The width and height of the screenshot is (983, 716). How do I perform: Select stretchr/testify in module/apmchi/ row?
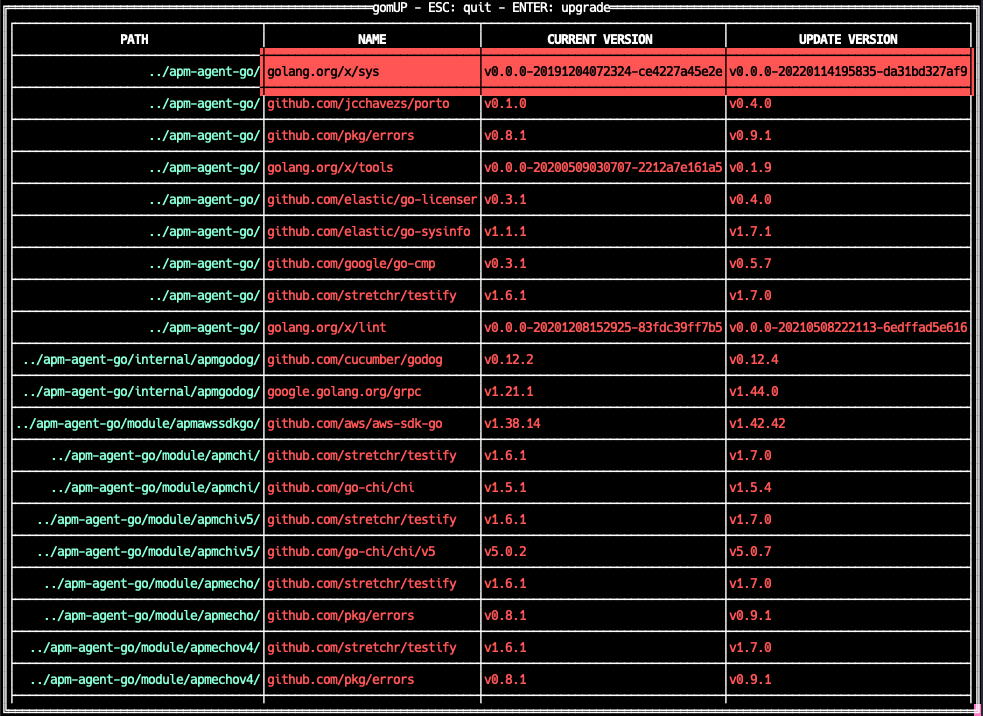362,455
